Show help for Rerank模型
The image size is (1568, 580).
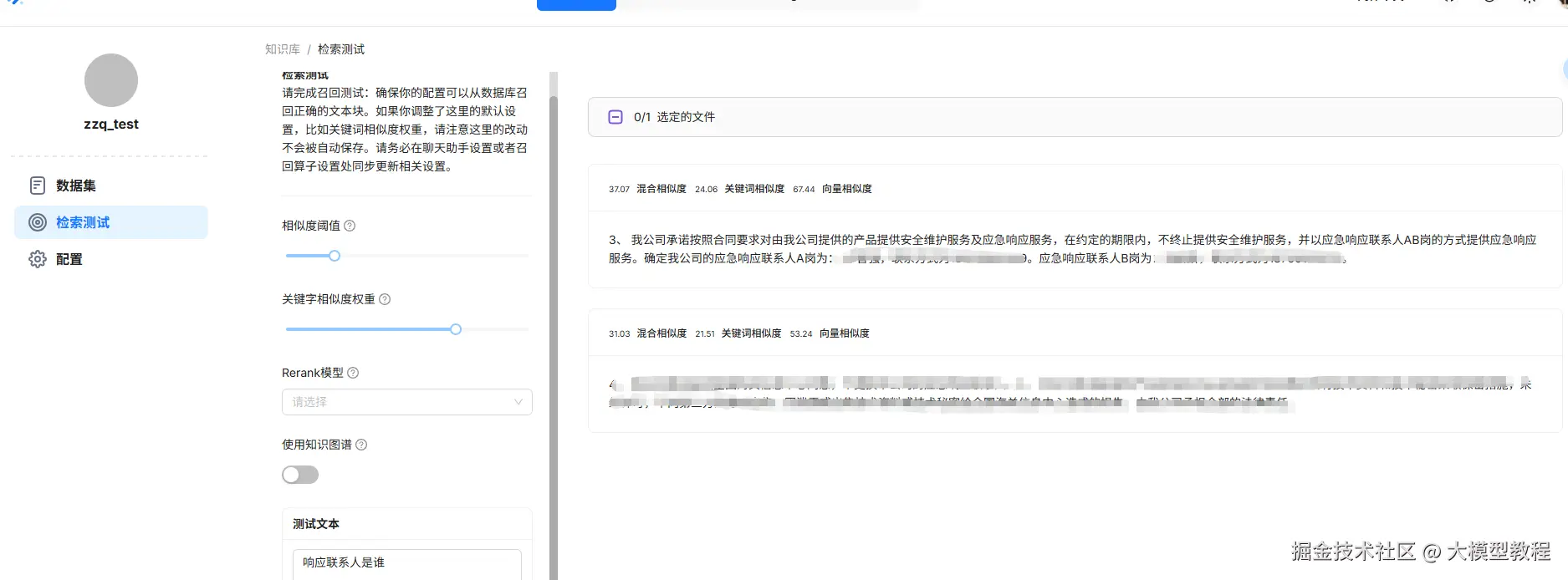pyautogui.click(x=353, y=373)
